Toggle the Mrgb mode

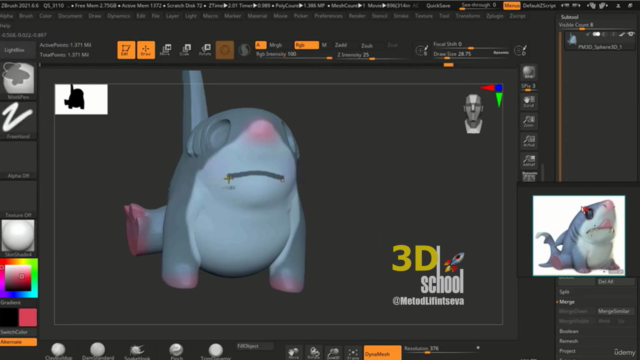(x=276, y=45)
